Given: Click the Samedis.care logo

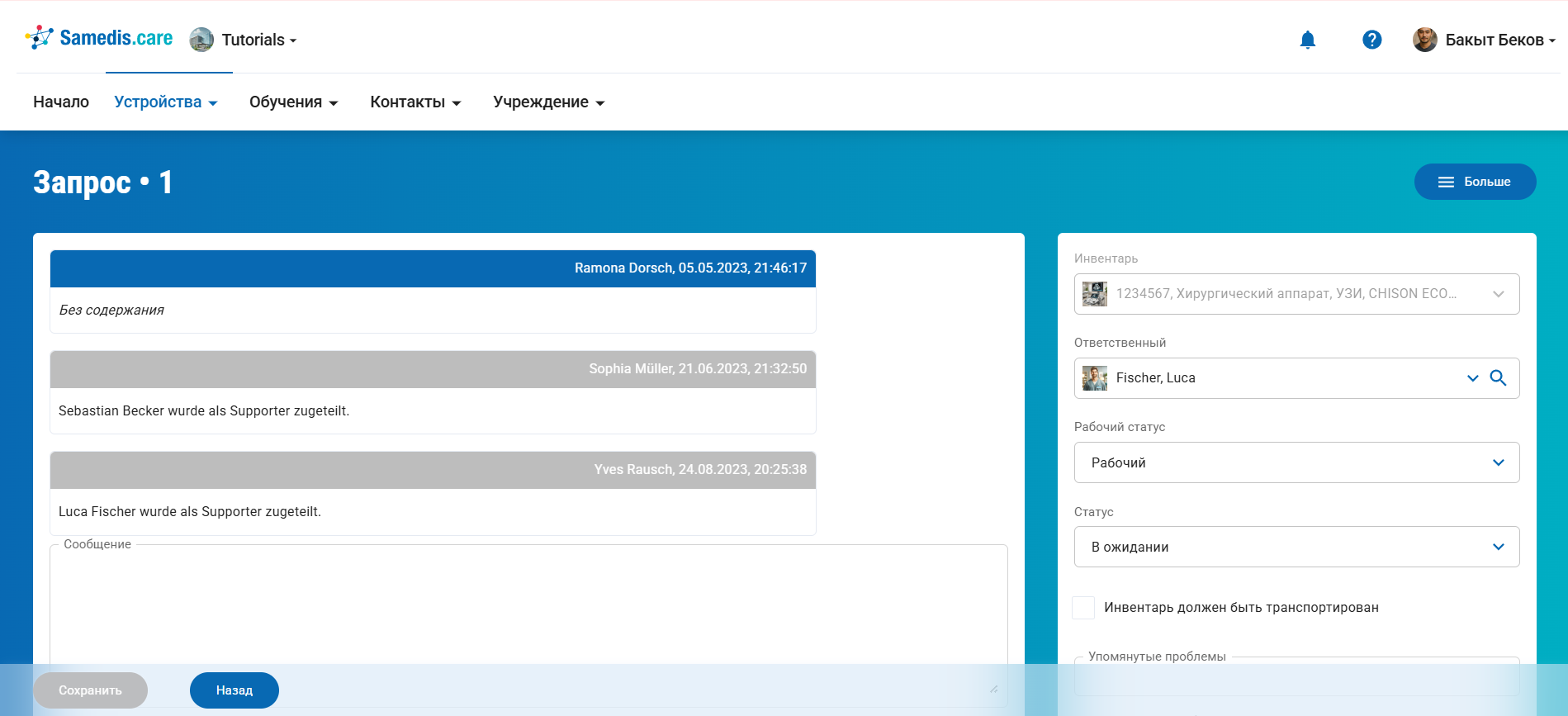Looking at the screenshot, I should click(x=99, y=38).
